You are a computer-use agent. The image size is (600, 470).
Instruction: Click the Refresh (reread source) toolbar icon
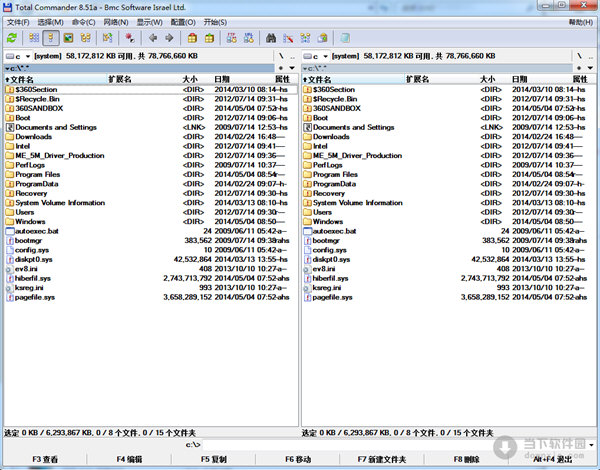[x=11, y=37]
